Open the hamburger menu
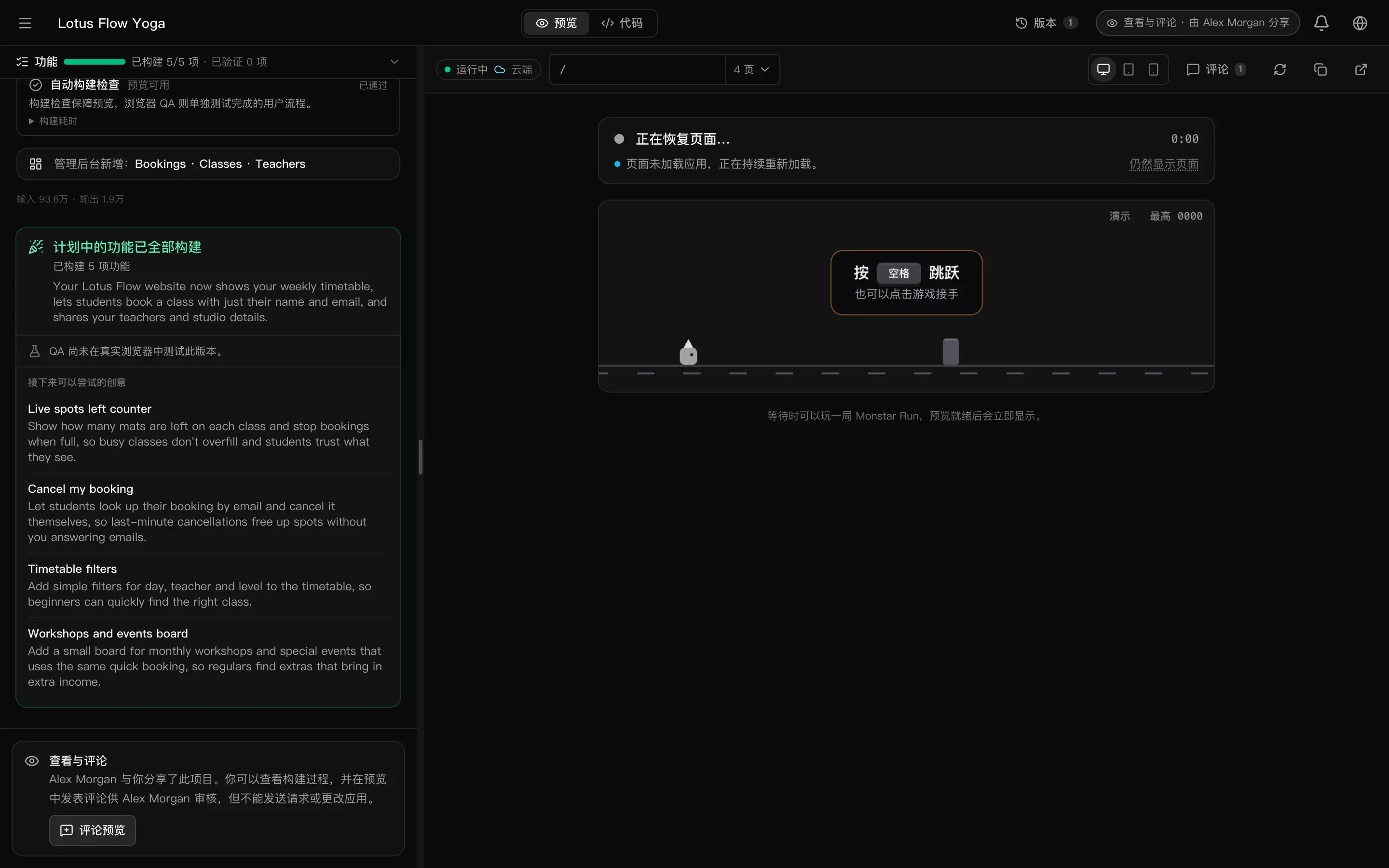 [25, 23]
